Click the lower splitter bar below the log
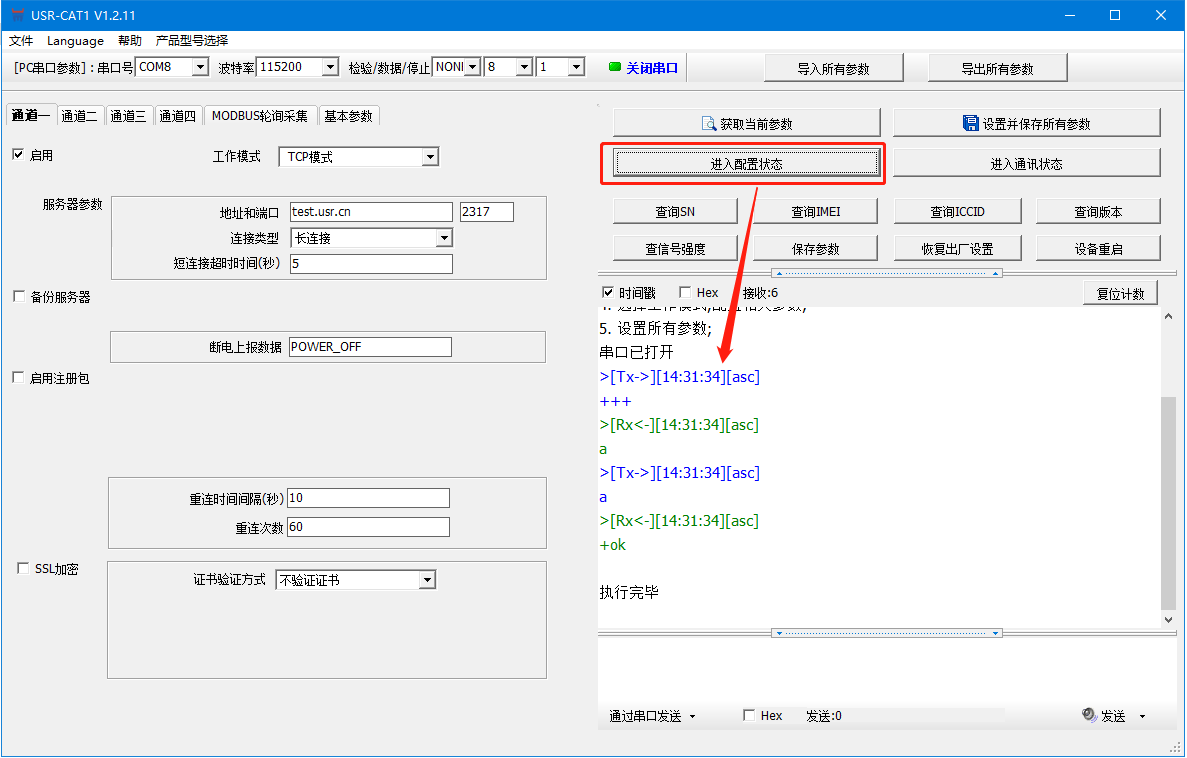 point(886,633)
